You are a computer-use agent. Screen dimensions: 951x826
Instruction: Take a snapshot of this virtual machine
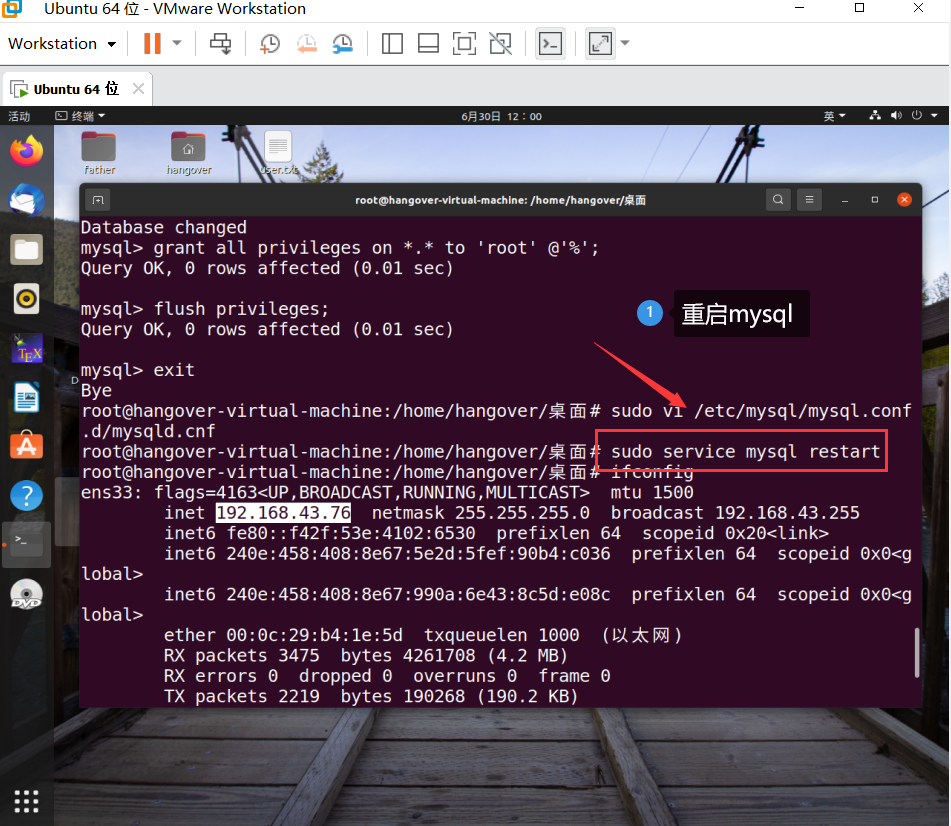269,44
